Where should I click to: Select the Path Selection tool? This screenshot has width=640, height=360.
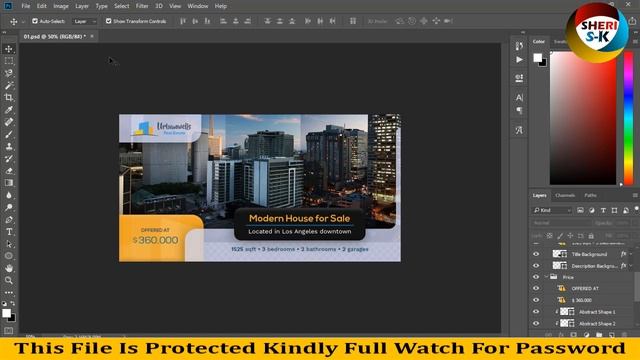pos(9,244)
